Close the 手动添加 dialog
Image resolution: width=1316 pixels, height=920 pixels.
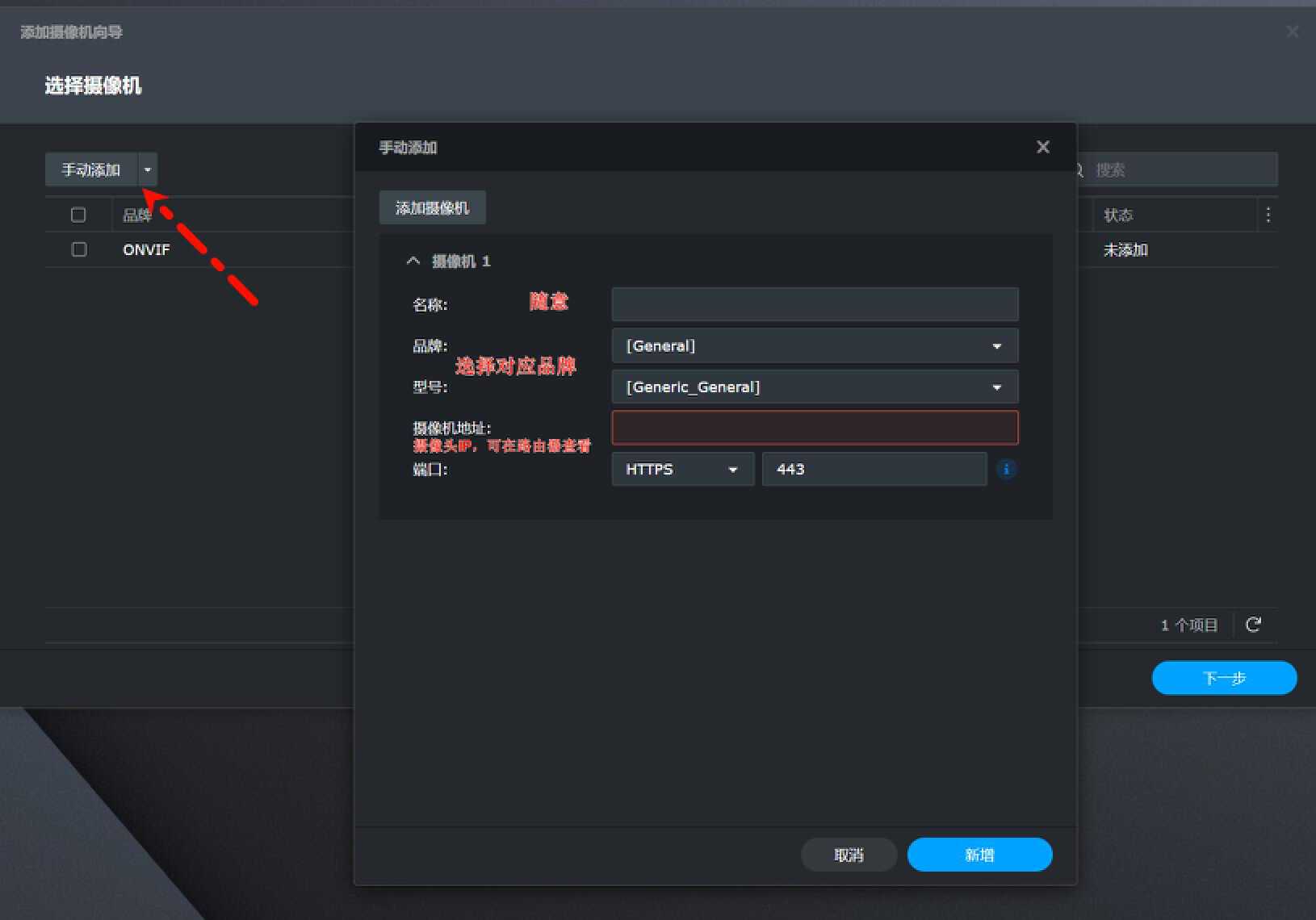[x=1042, y=147]
